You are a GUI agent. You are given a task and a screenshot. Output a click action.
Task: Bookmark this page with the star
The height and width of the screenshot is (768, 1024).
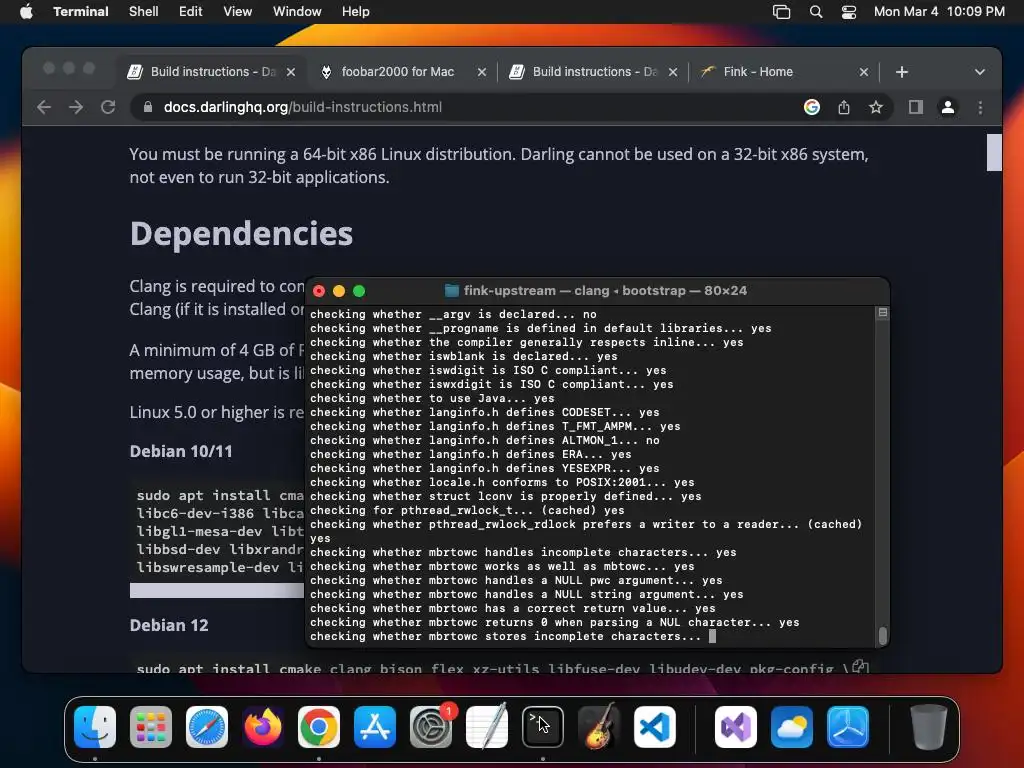click(876, 107)
